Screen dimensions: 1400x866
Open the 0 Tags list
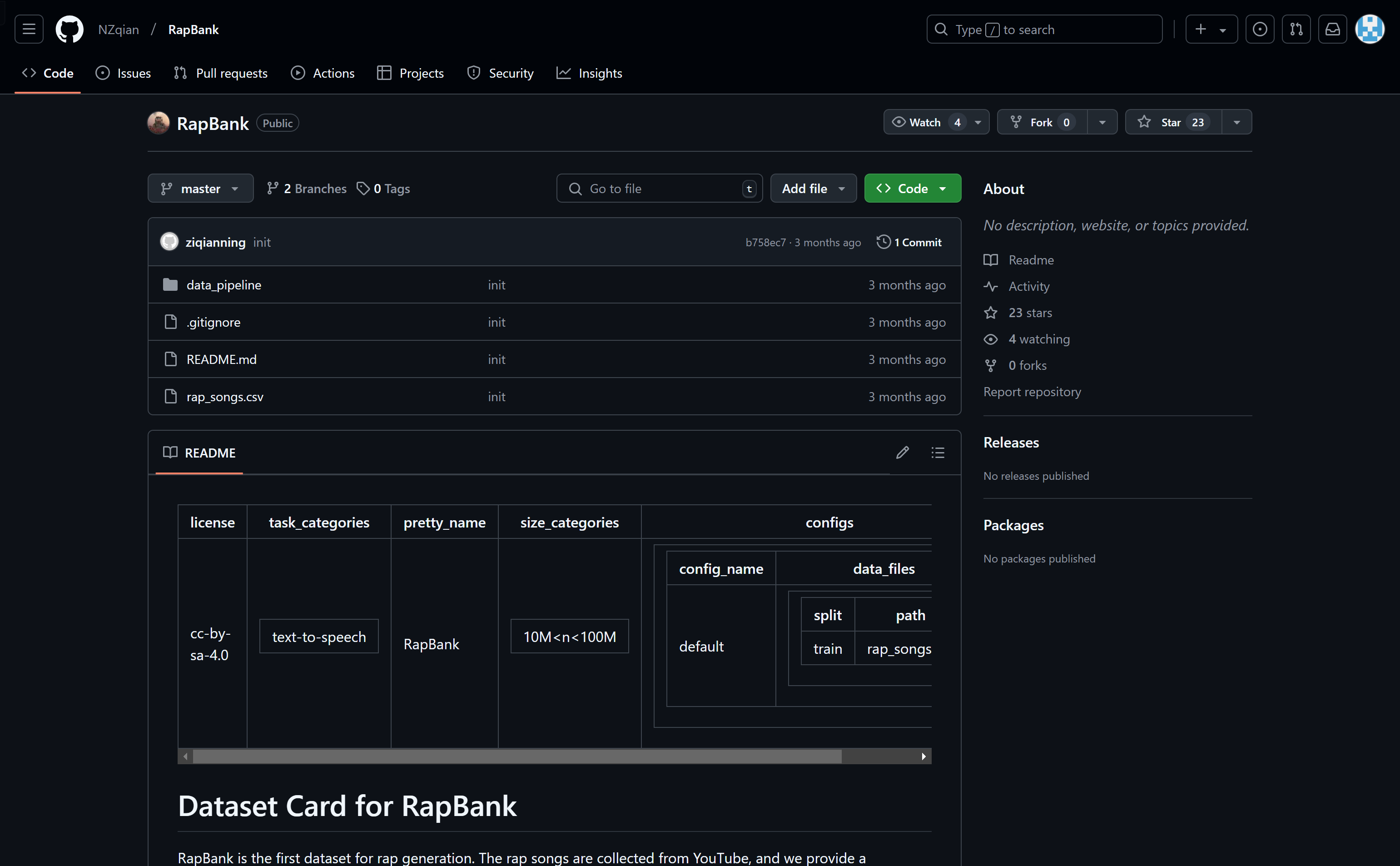click(x=384, y=189)
